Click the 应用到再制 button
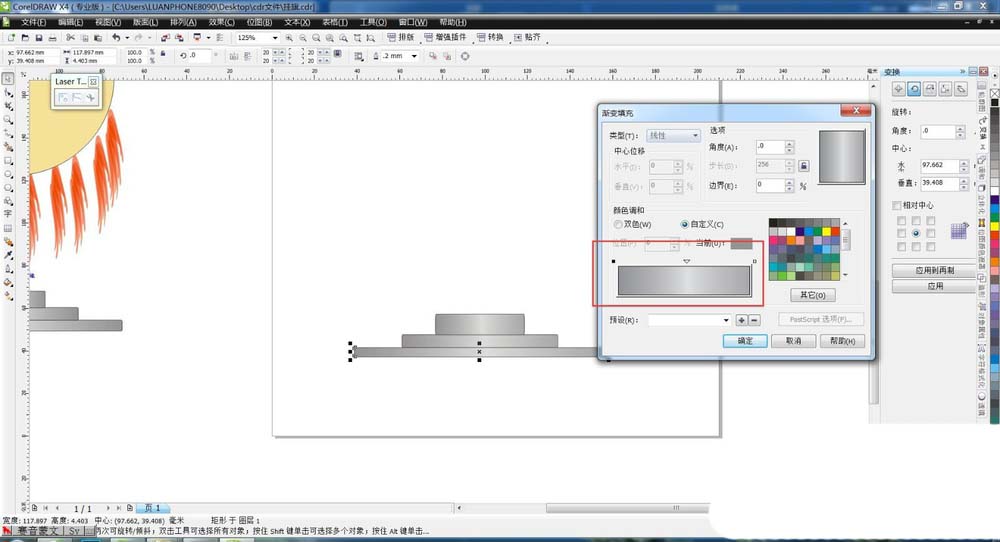 pyautogui.click(x=929, y=270)
